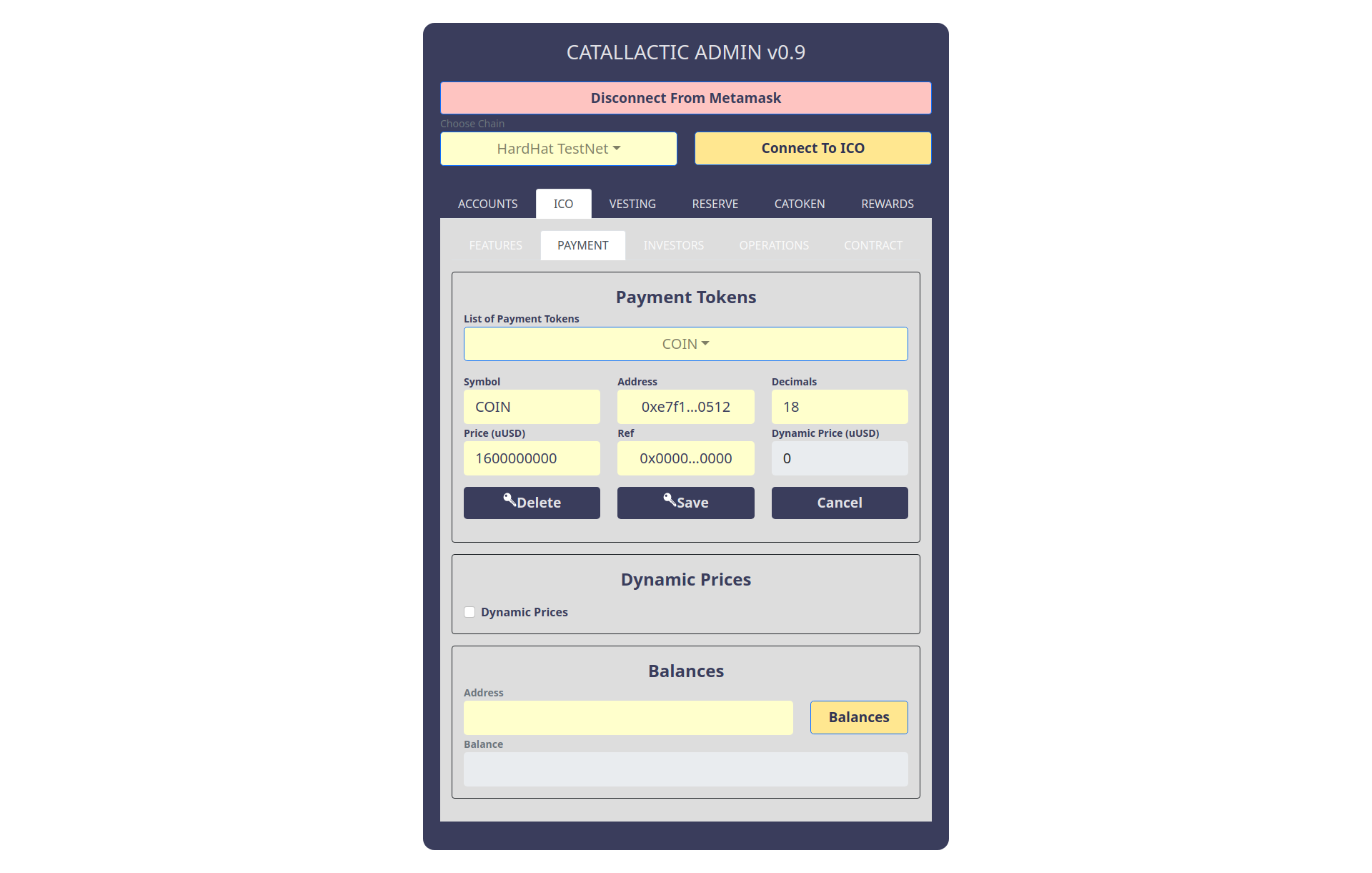The image size is (1372, 873).
Task: Switch to the RESERVE main tab
Action: (x=713, y=204)
